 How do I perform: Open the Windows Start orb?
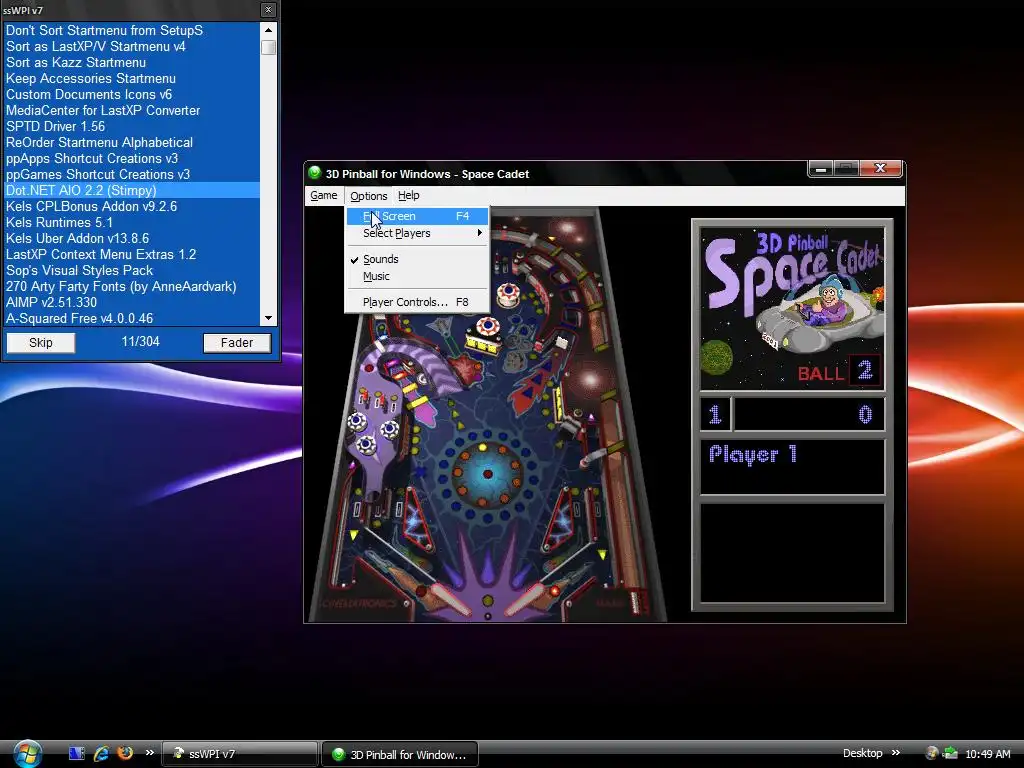click(x=27, y=754)
